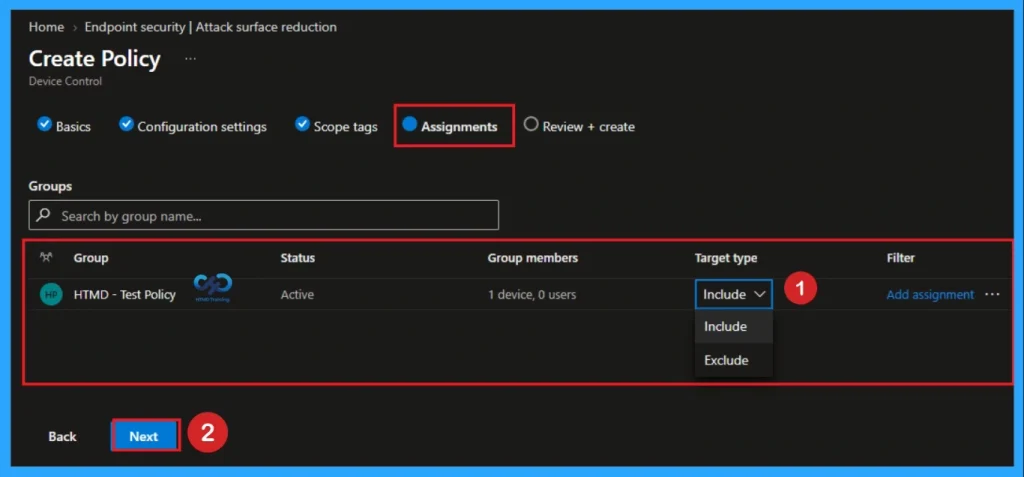Click the group type icon column header
The width and height of the screenshot is (1024, 477).
[46, 257]
